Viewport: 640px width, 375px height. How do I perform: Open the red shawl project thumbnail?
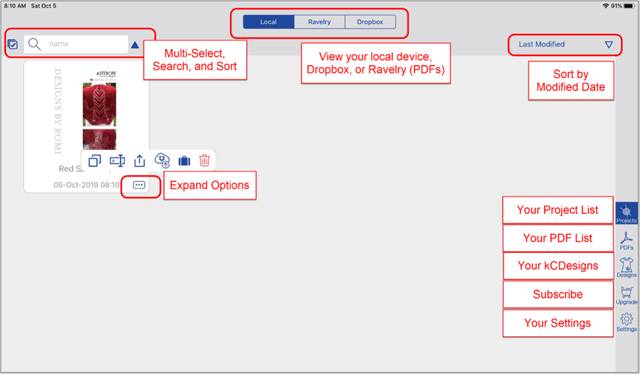100,110
